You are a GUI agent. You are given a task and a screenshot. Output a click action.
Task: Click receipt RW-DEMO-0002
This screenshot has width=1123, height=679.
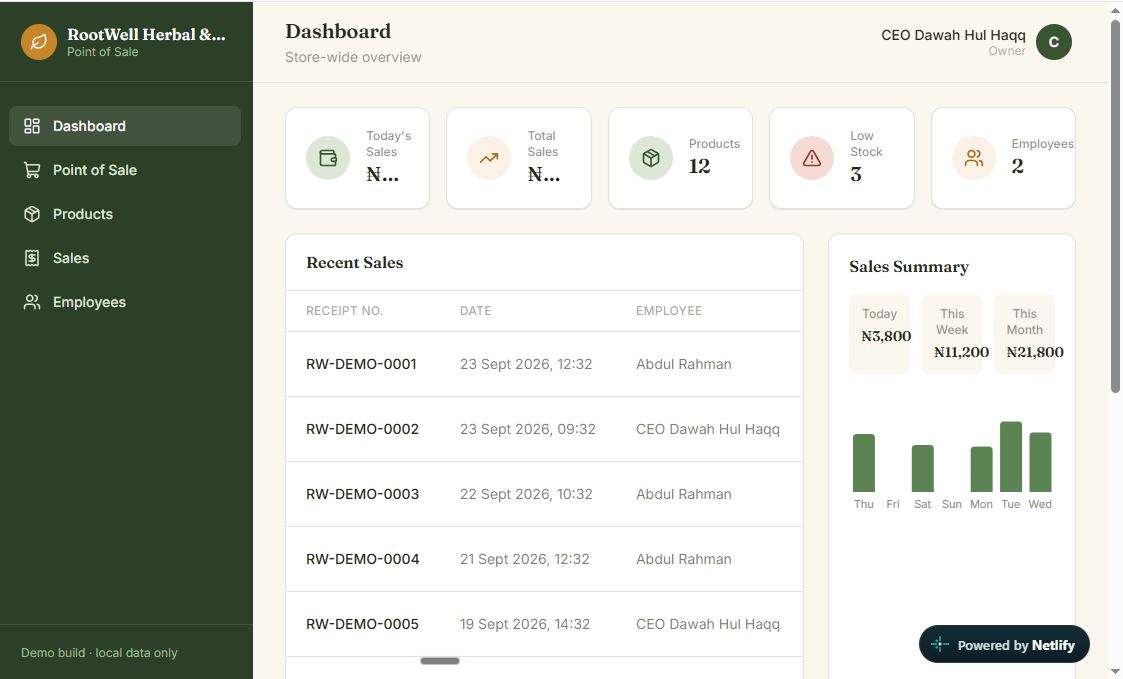(x=362, y=429)
